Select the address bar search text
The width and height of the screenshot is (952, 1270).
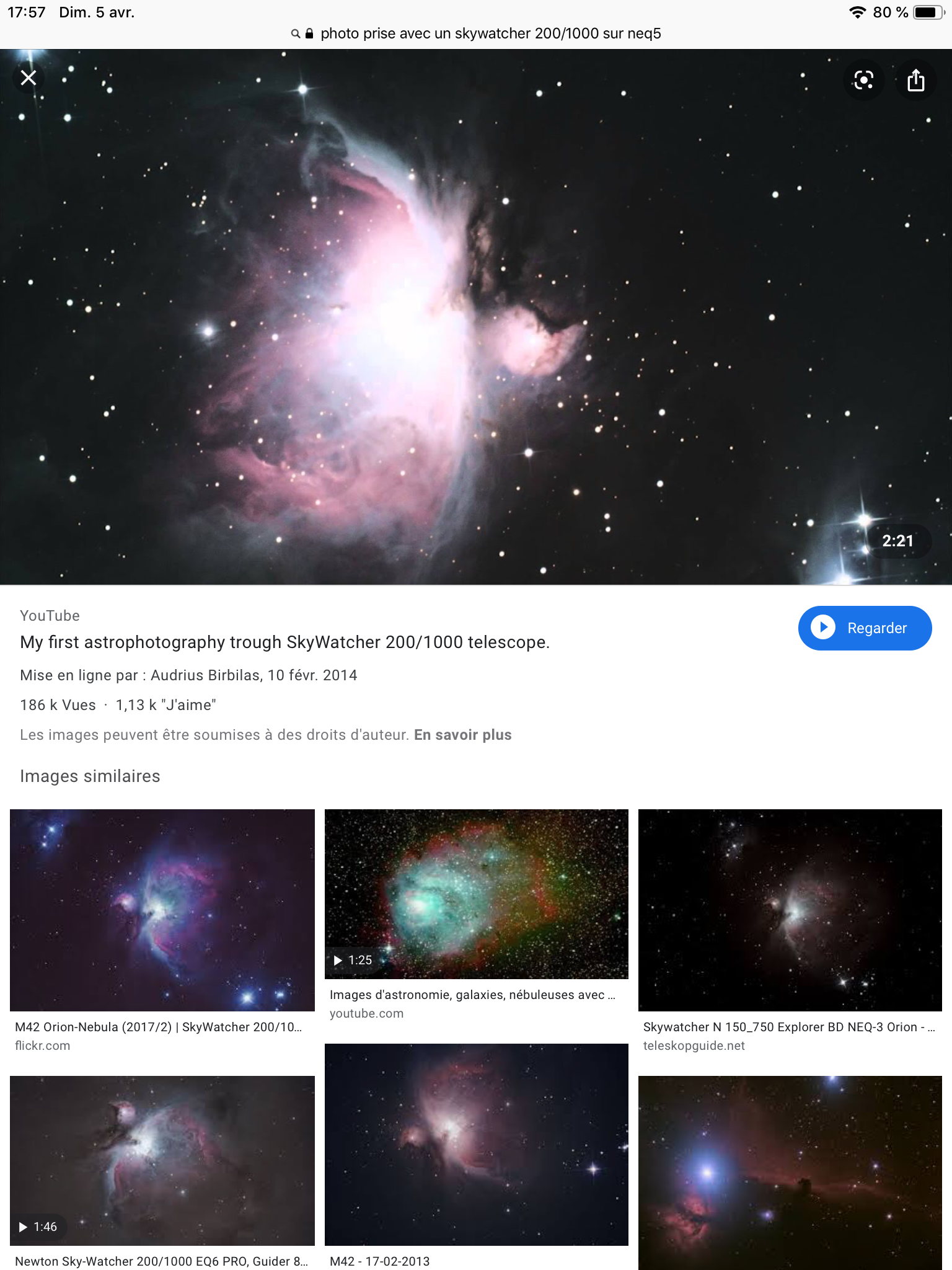click(x=490, y=33)
